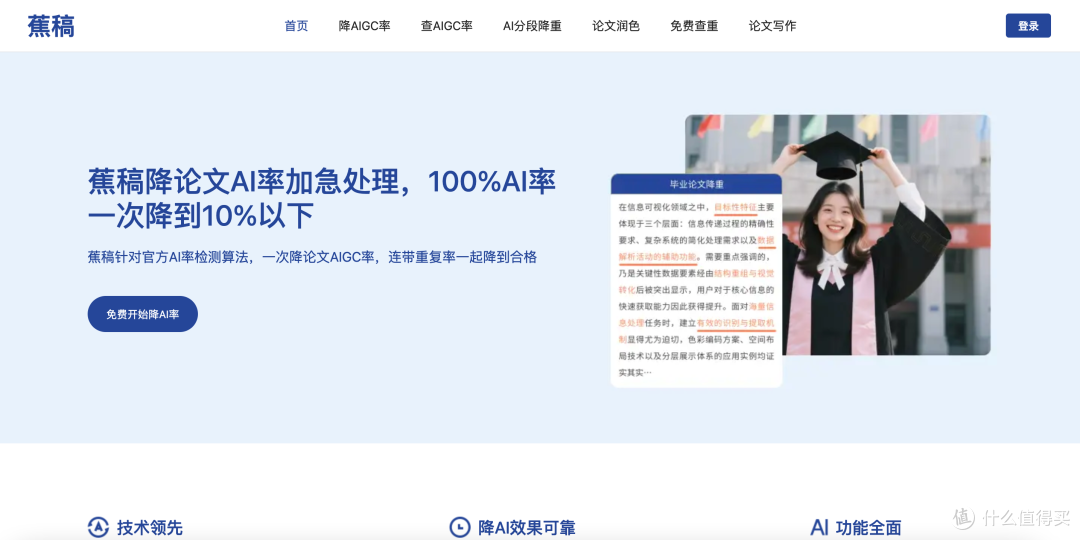Click the 功能全面 heading text

coord(869,528)
